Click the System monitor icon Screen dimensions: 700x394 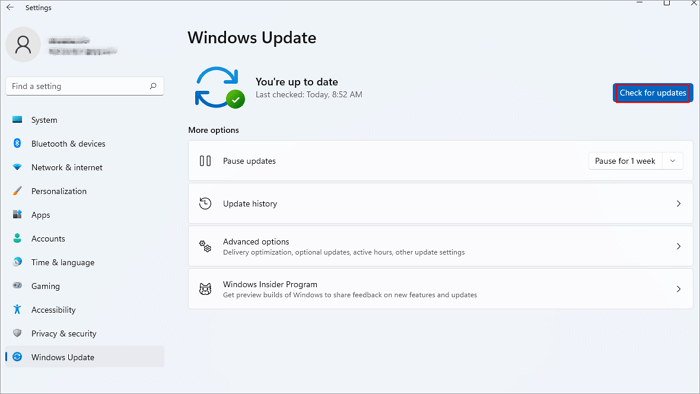pos(17,120)
